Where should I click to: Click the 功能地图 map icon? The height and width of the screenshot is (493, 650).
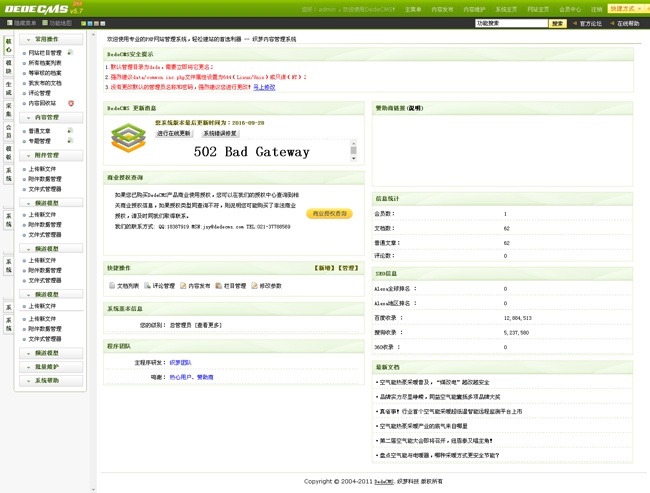tap(45, 23)
